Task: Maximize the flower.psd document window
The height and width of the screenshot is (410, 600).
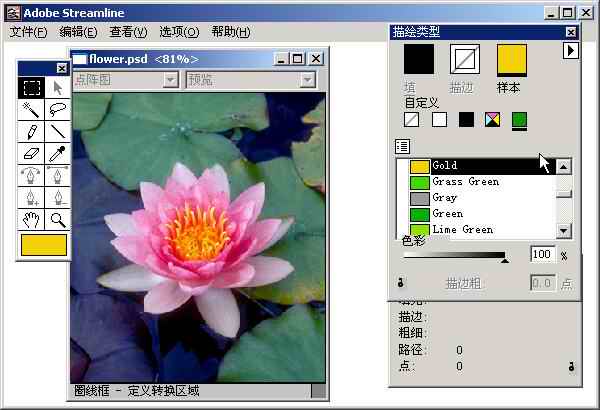Action: pyautogui.click(x=298, y=59)
